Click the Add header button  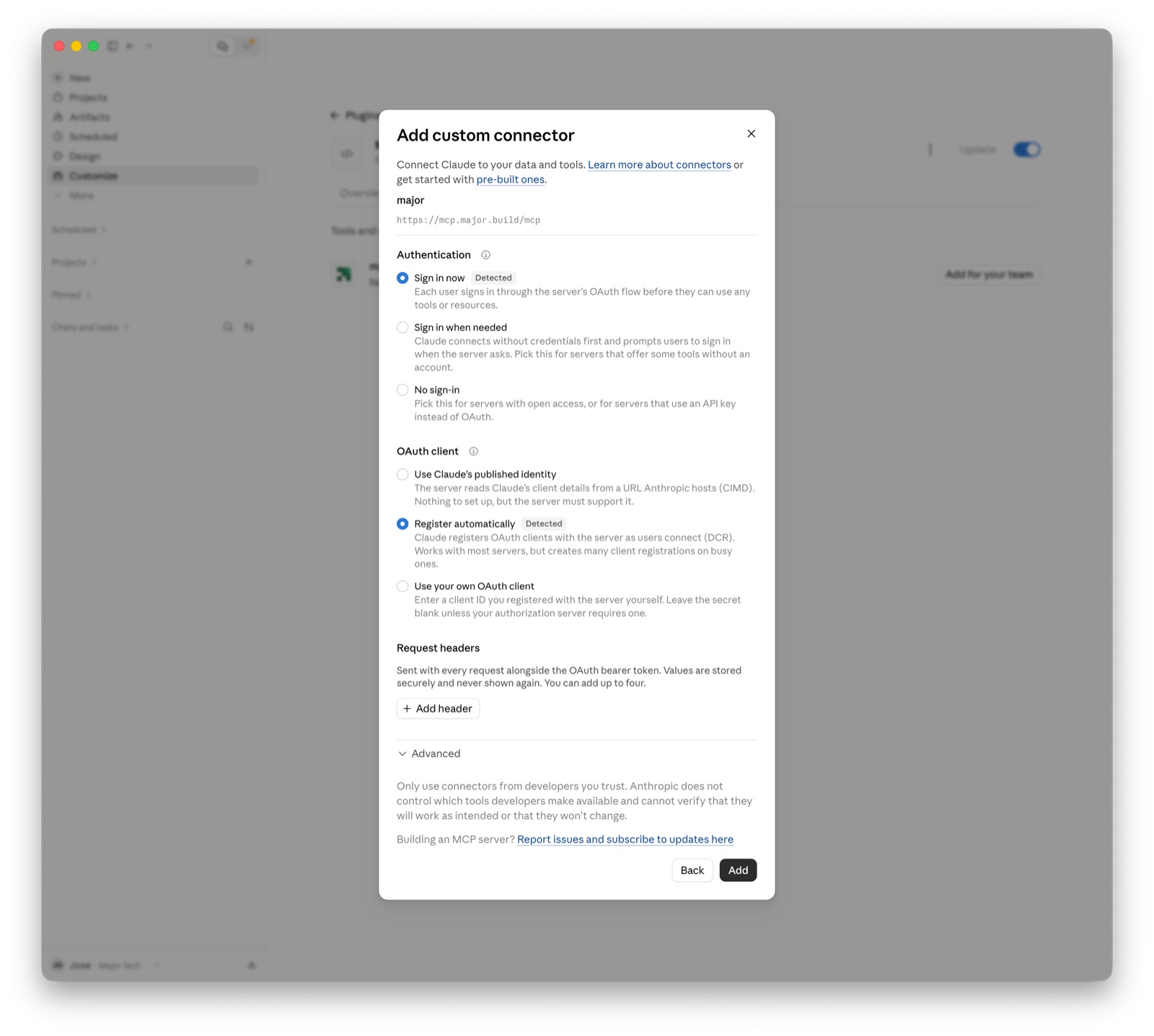[438, 709]
